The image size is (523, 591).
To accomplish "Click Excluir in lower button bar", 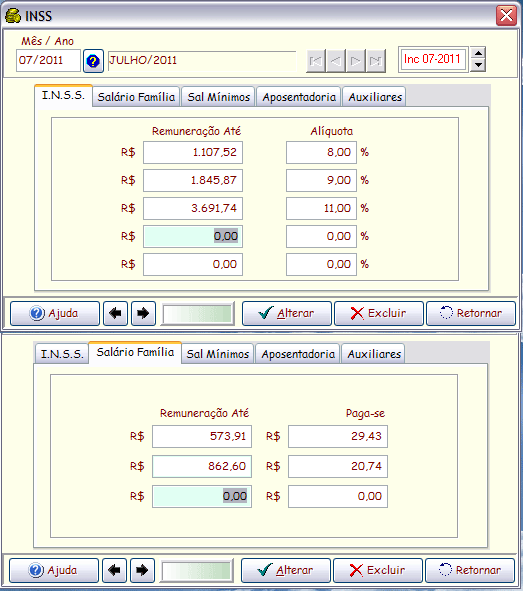I will (x=378, y=570).
